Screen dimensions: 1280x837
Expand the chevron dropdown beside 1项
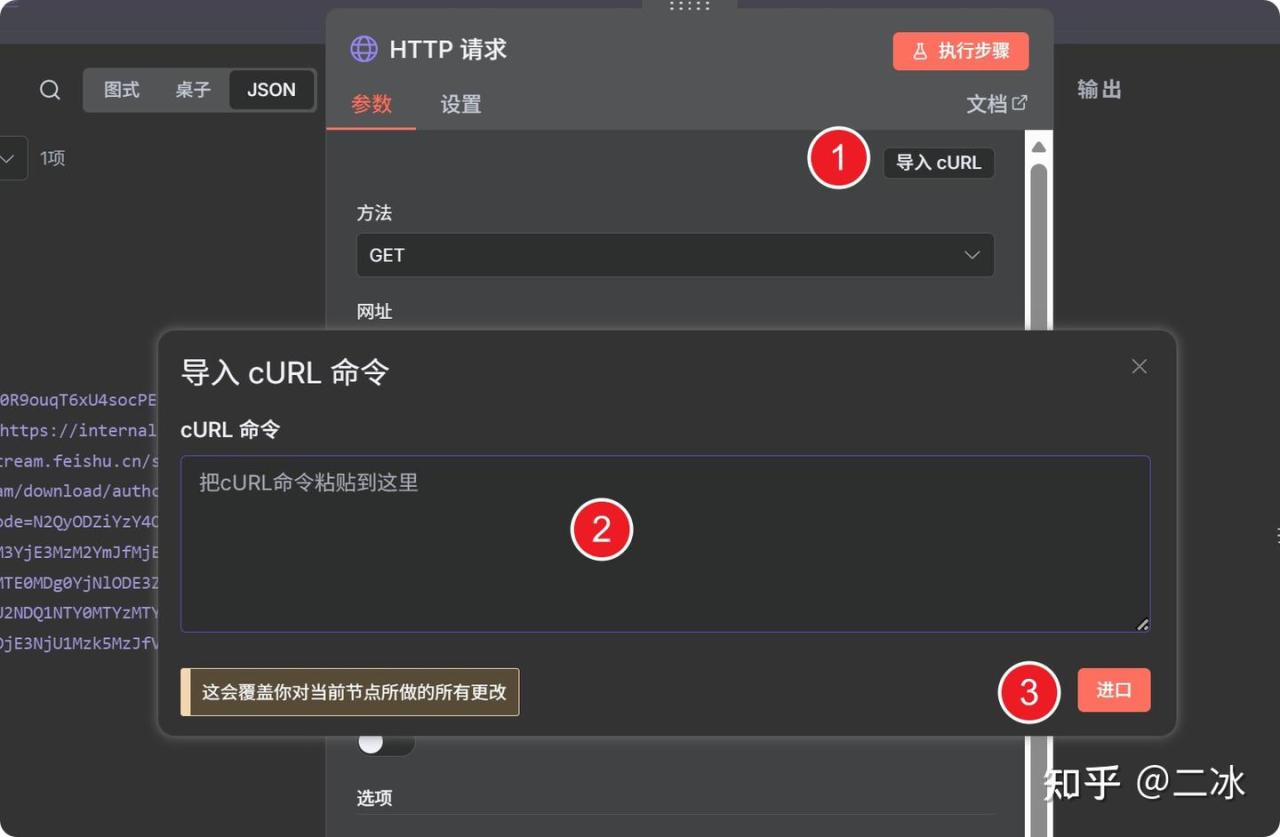pyautogui.click(x=10, y=158)
